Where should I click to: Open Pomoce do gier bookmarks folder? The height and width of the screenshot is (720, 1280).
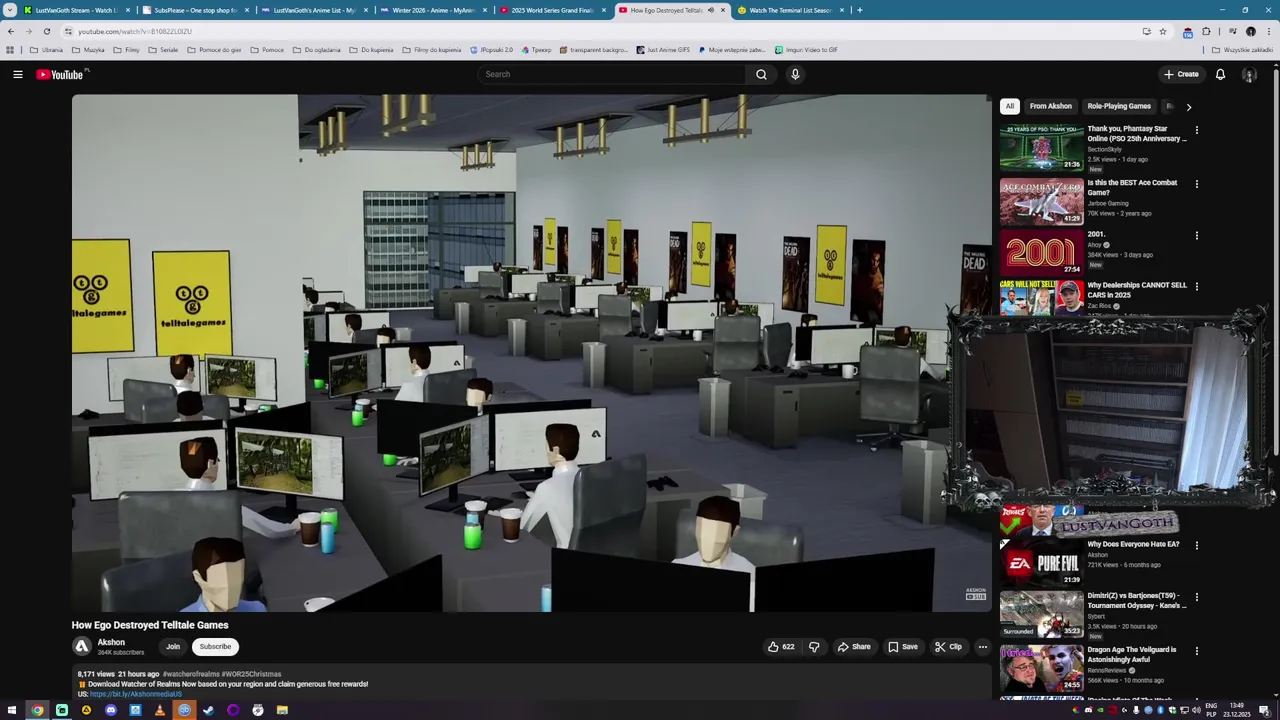tap(215, 50)
